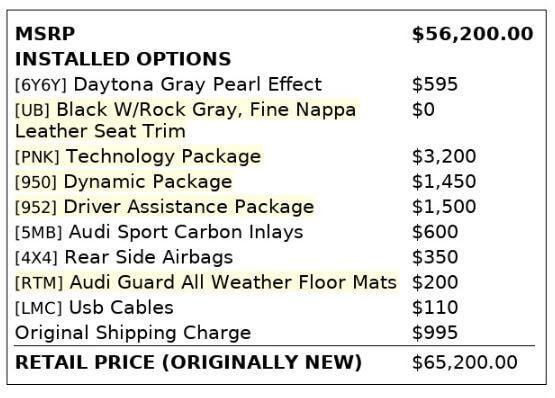Select the $3,200 Technology Package price
The image size is (555, 398).
444,157
